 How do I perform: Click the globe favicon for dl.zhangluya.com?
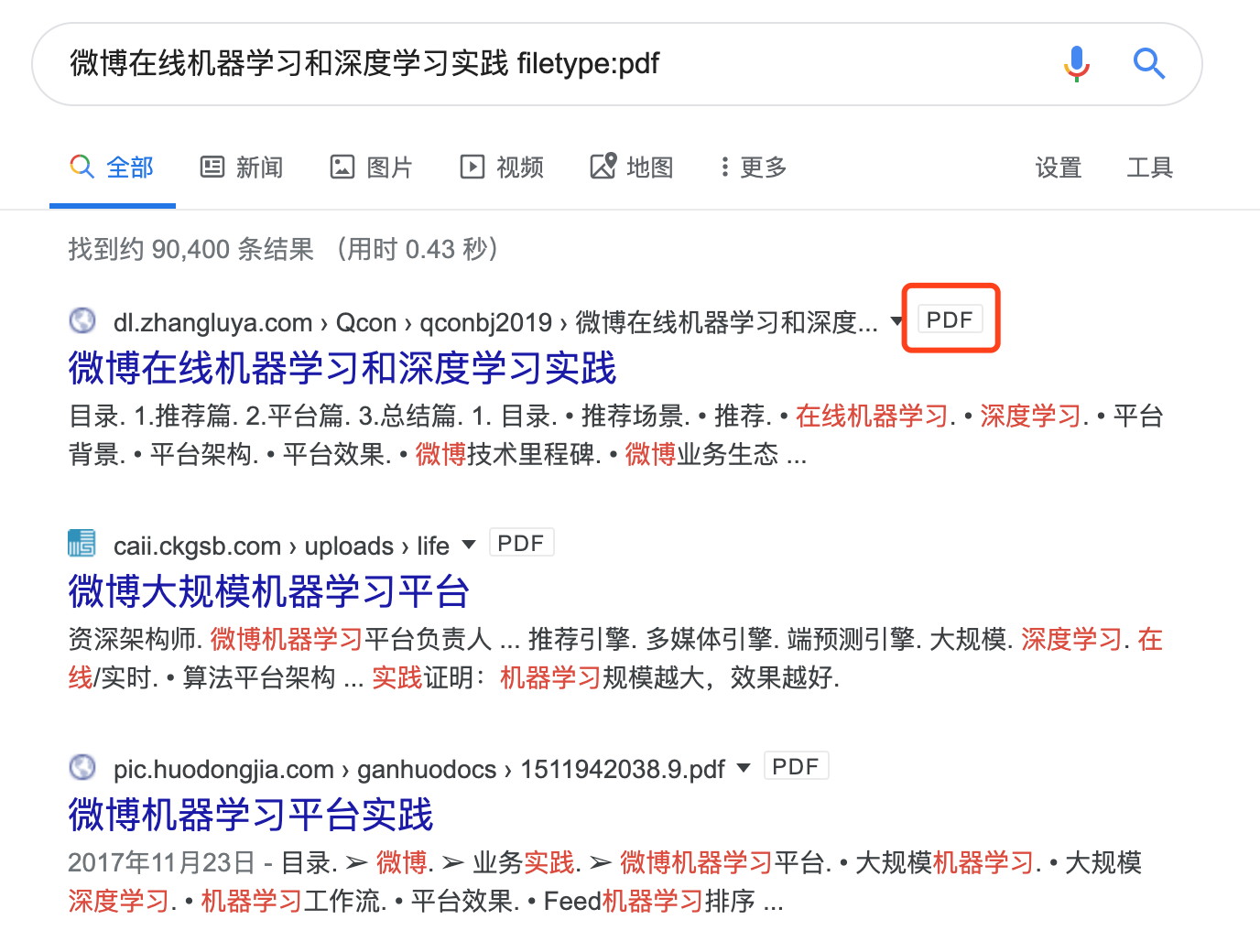tap(82, 320)
